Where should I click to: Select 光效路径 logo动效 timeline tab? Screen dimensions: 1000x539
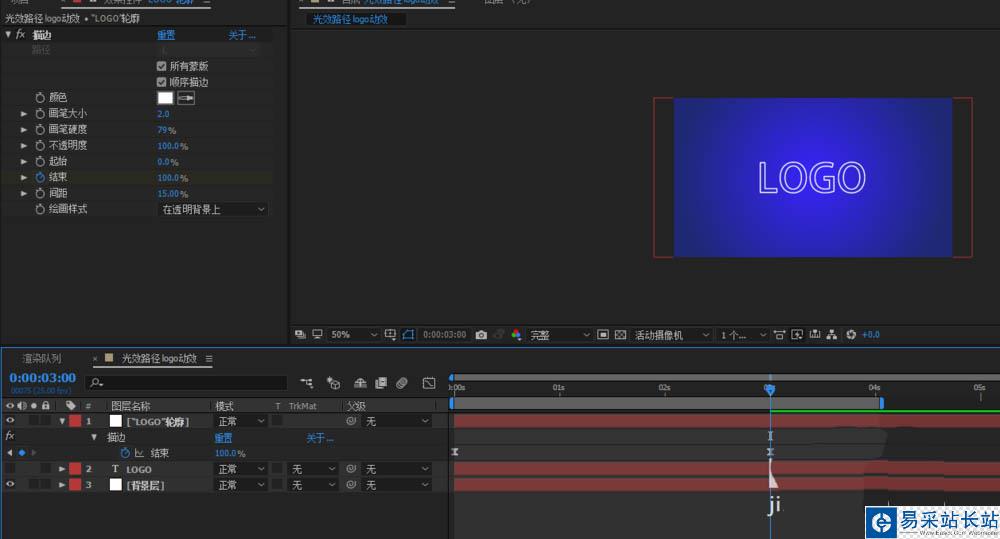pos(159,358)
